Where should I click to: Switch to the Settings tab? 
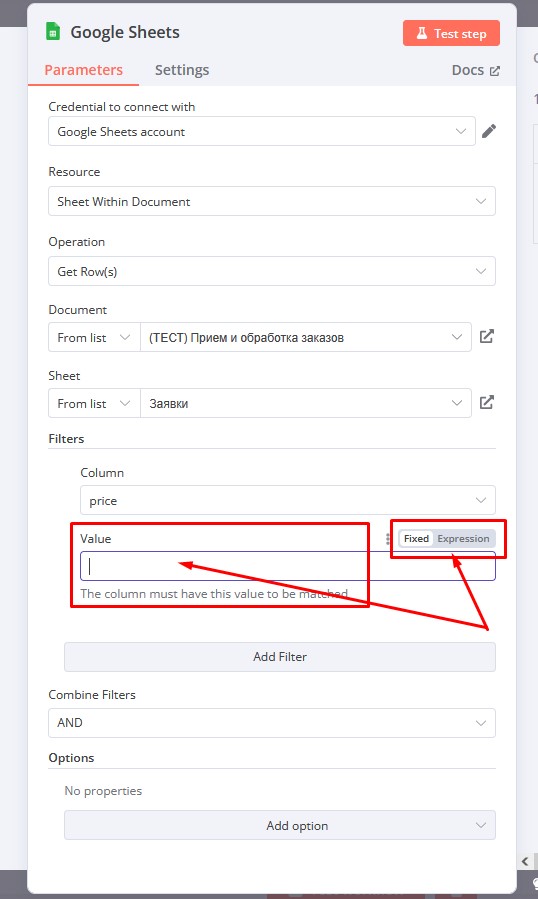click(182, 70)
